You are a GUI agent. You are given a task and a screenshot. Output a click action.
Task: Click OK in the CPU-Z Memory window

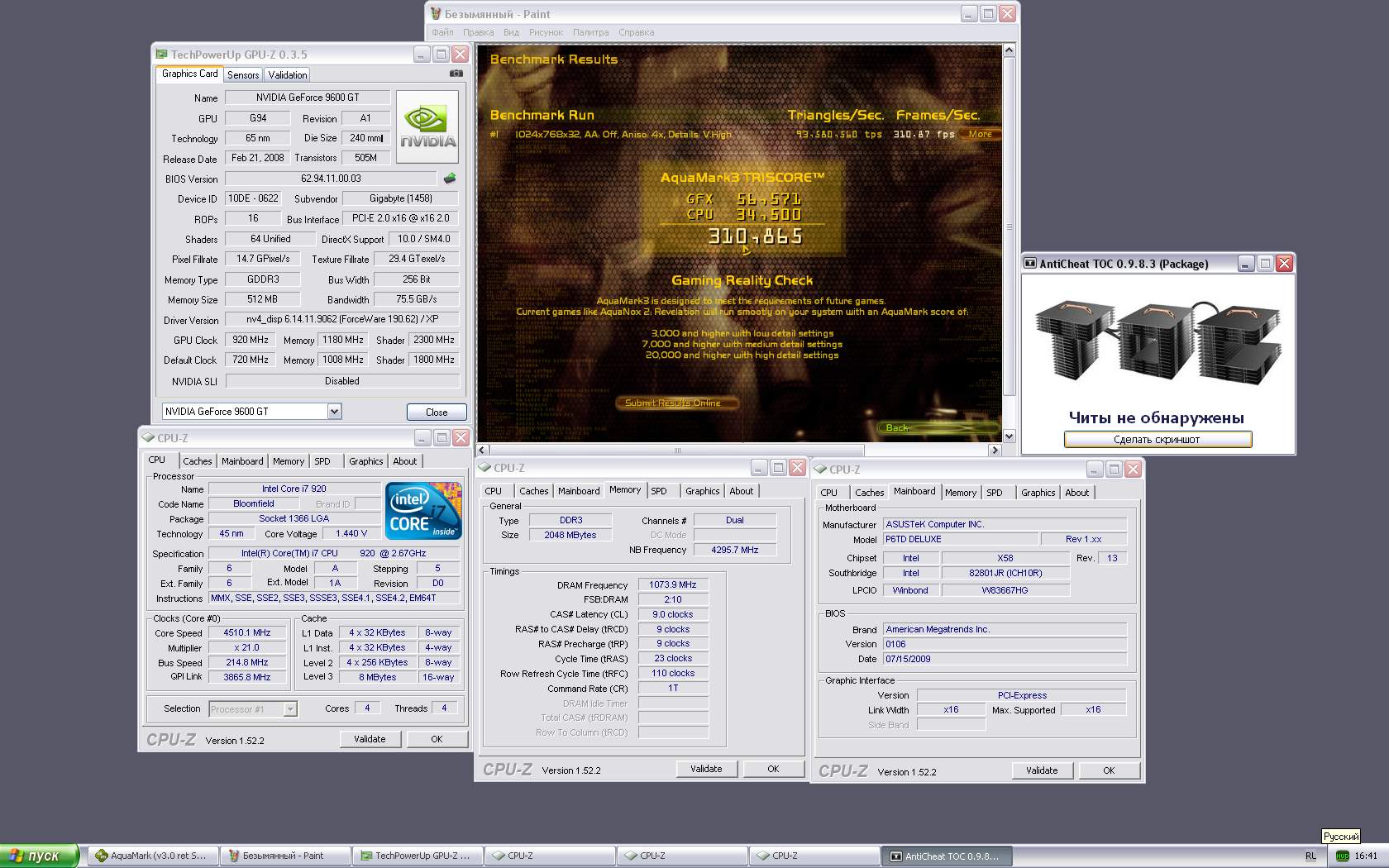pyautogui.click(x=773, y=769)
